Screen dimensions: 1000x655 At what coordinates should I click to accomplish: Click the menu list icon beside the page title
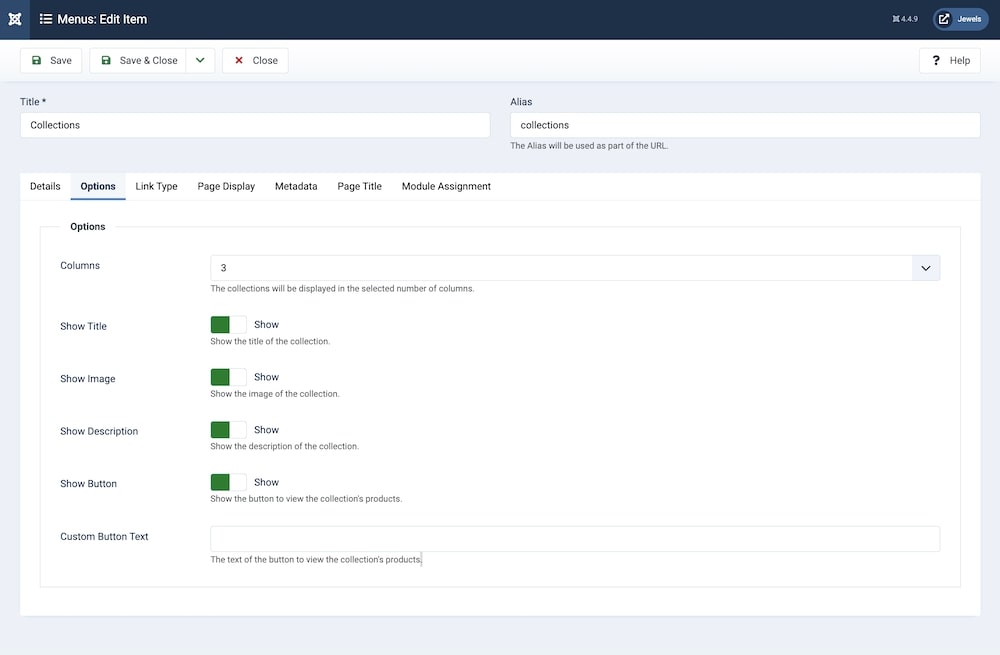coord(46,19)
